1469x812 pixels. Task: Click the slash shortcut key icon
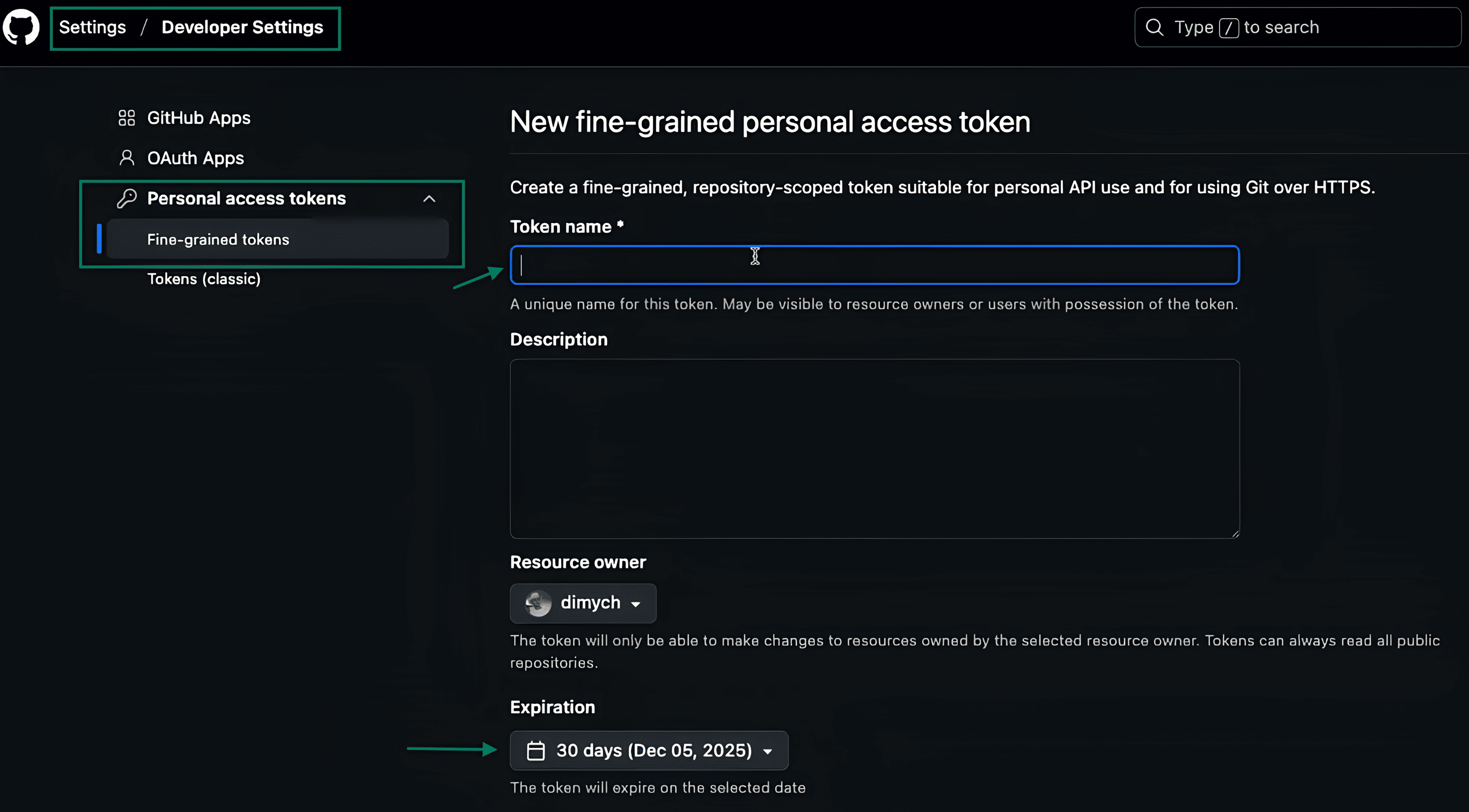pyautogui.click(x=1228, y=27)
